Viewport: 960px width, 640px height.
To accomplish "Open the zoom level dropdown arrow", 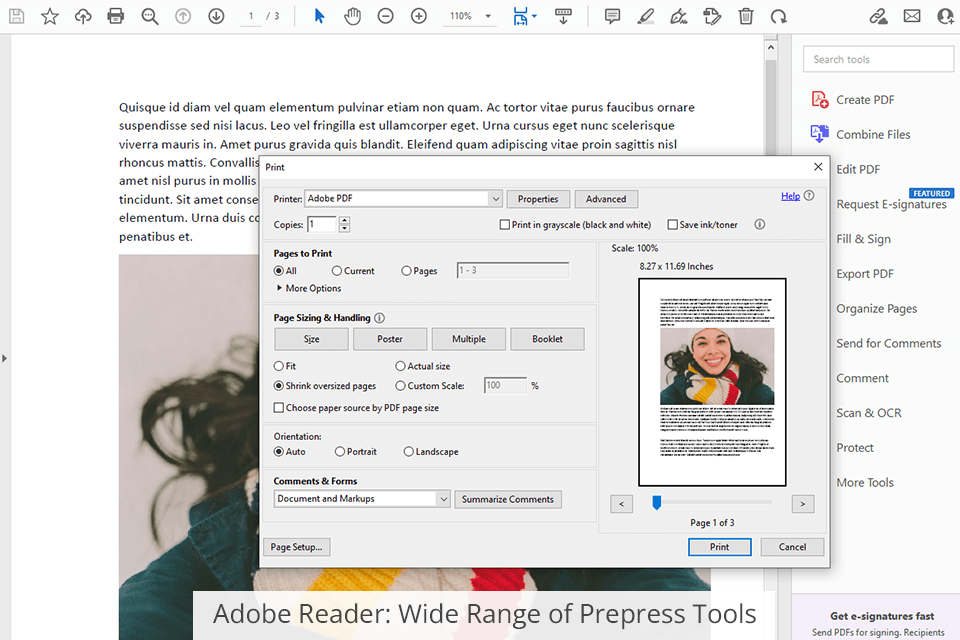I will click(488, 17).
